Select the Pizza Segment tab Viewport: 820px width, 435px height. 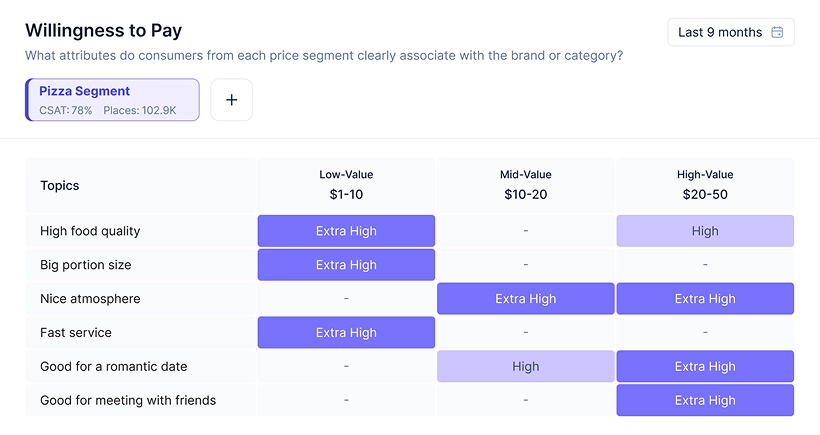tap(112, 100)
